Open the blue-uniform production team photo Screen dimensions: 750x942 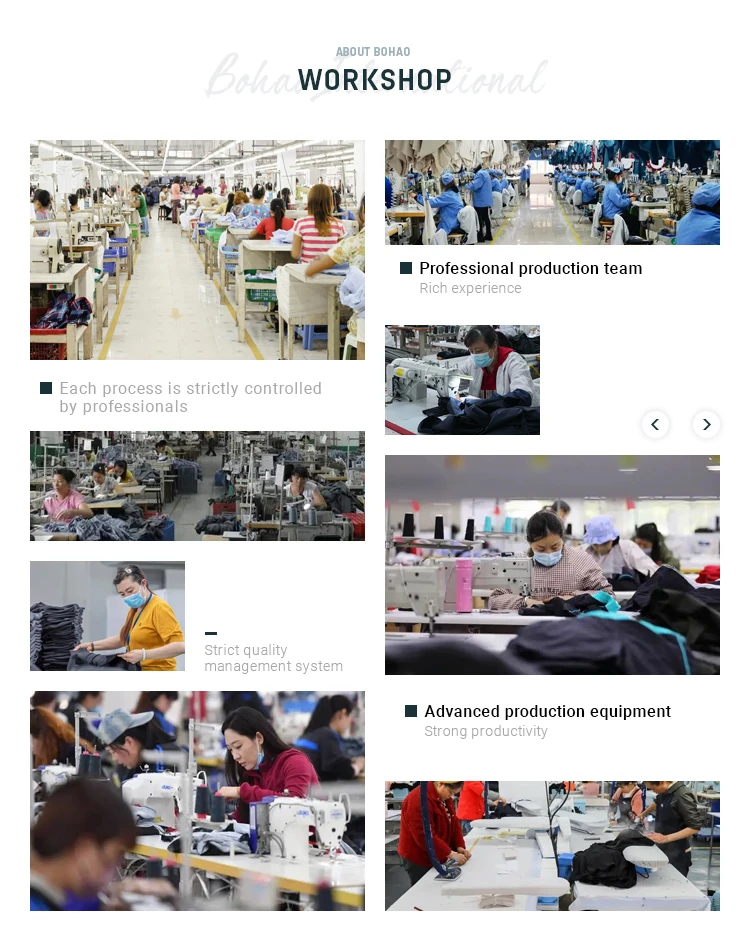click(x=552, y=192)
